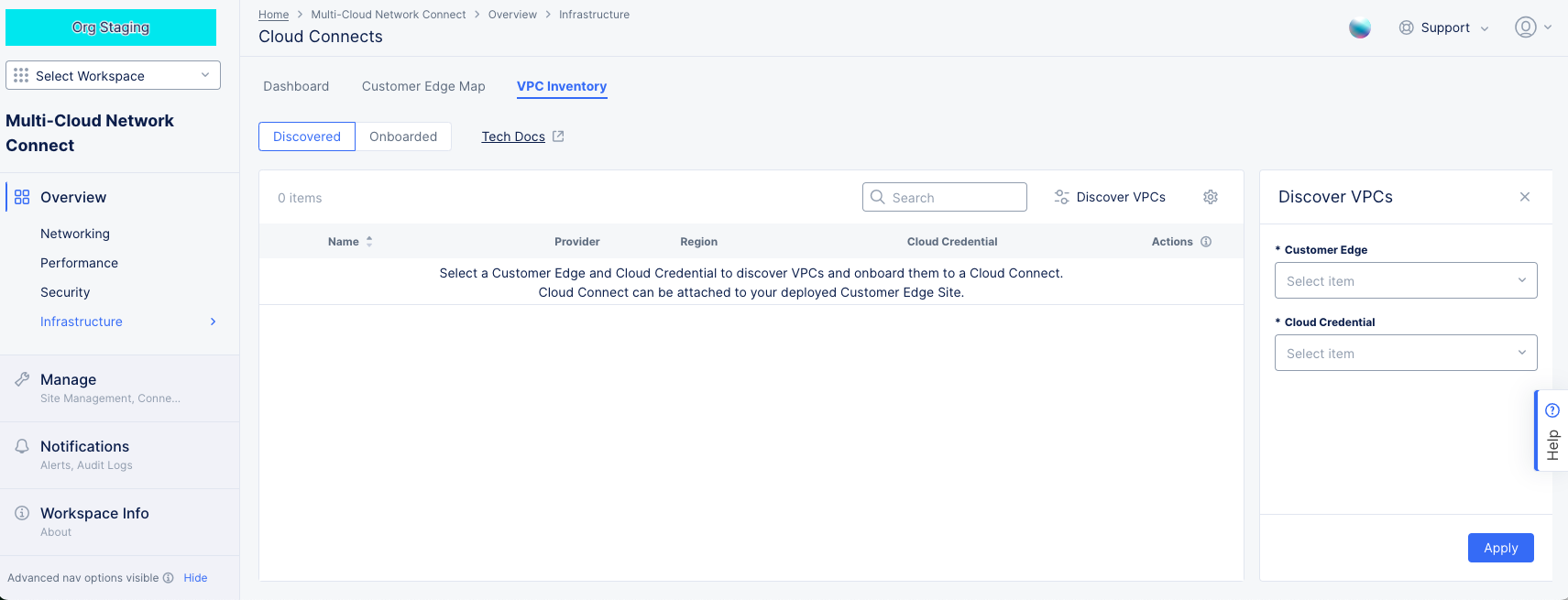Viewport: 1568px width, 600px height.
Task: Close the Discover VPCs panel
Action: pyautogui.click(x=1525, y=197)
